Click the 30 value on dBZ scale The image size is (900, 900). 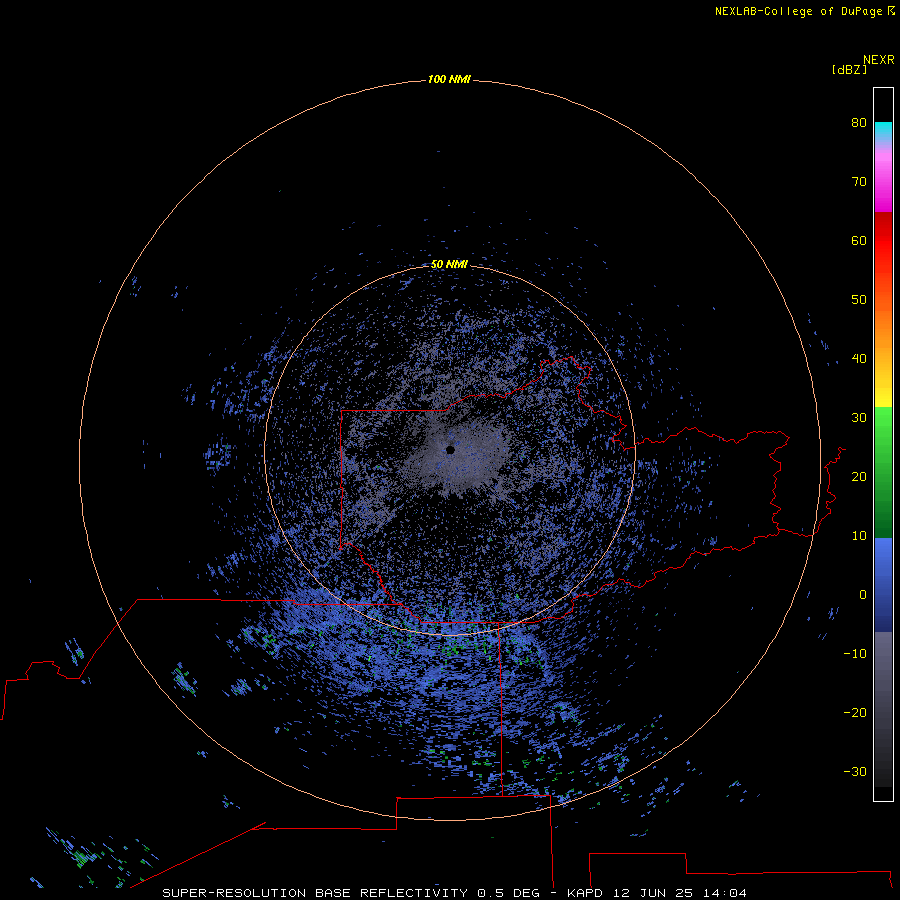[x=859, y=417]
